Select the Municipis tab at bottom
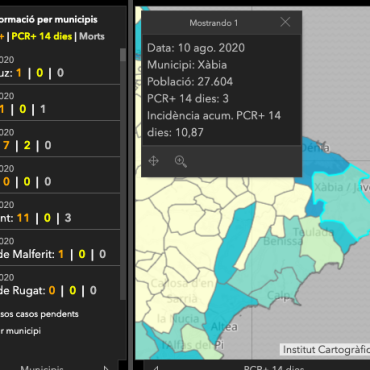Image resolution: width=370 pixels, height=370 pixels. pyautogui.click(x=42, y=367)
